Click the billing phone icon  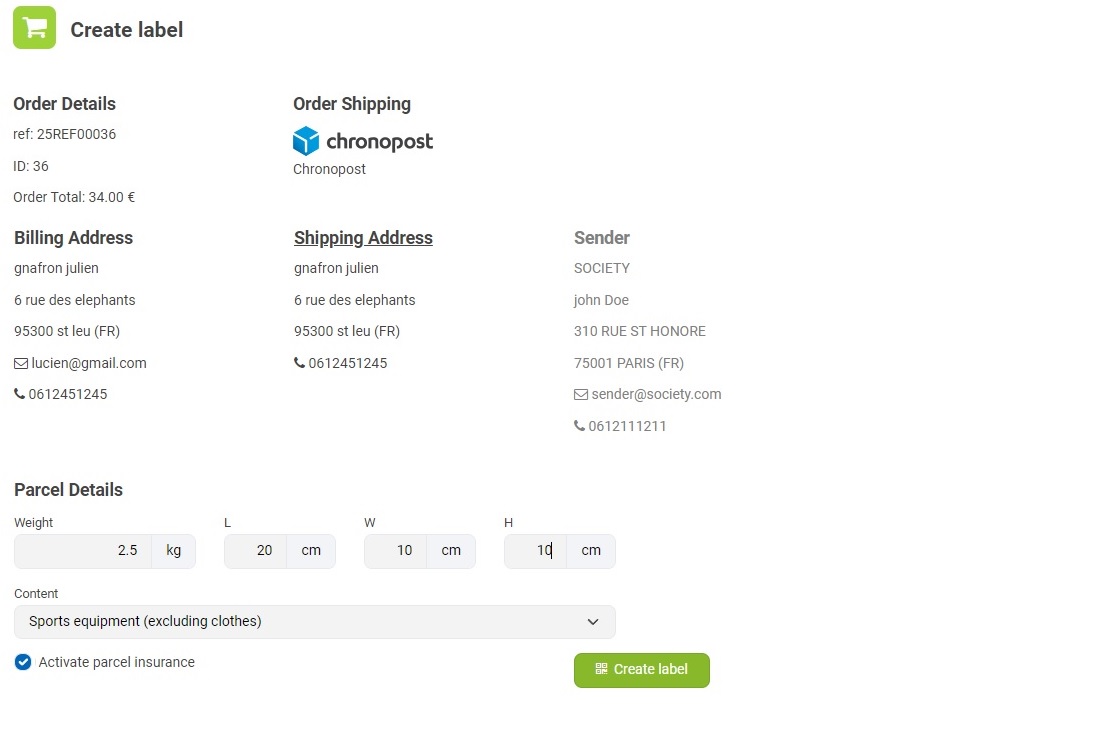tap(20, 394)
